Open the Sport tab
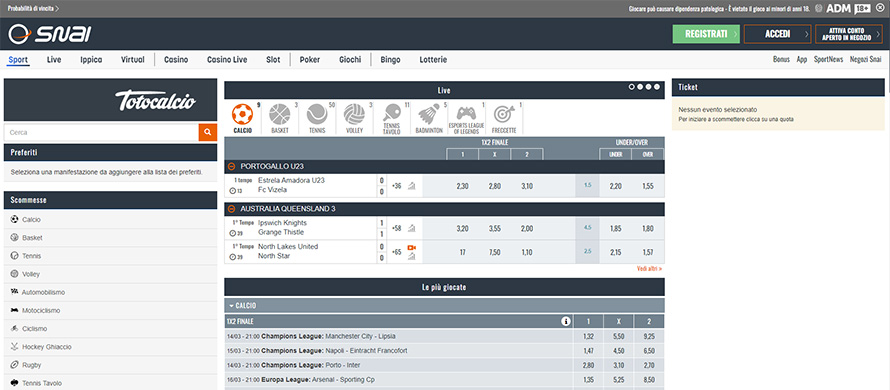The image size is (890, 390). [x=18, y=60]
